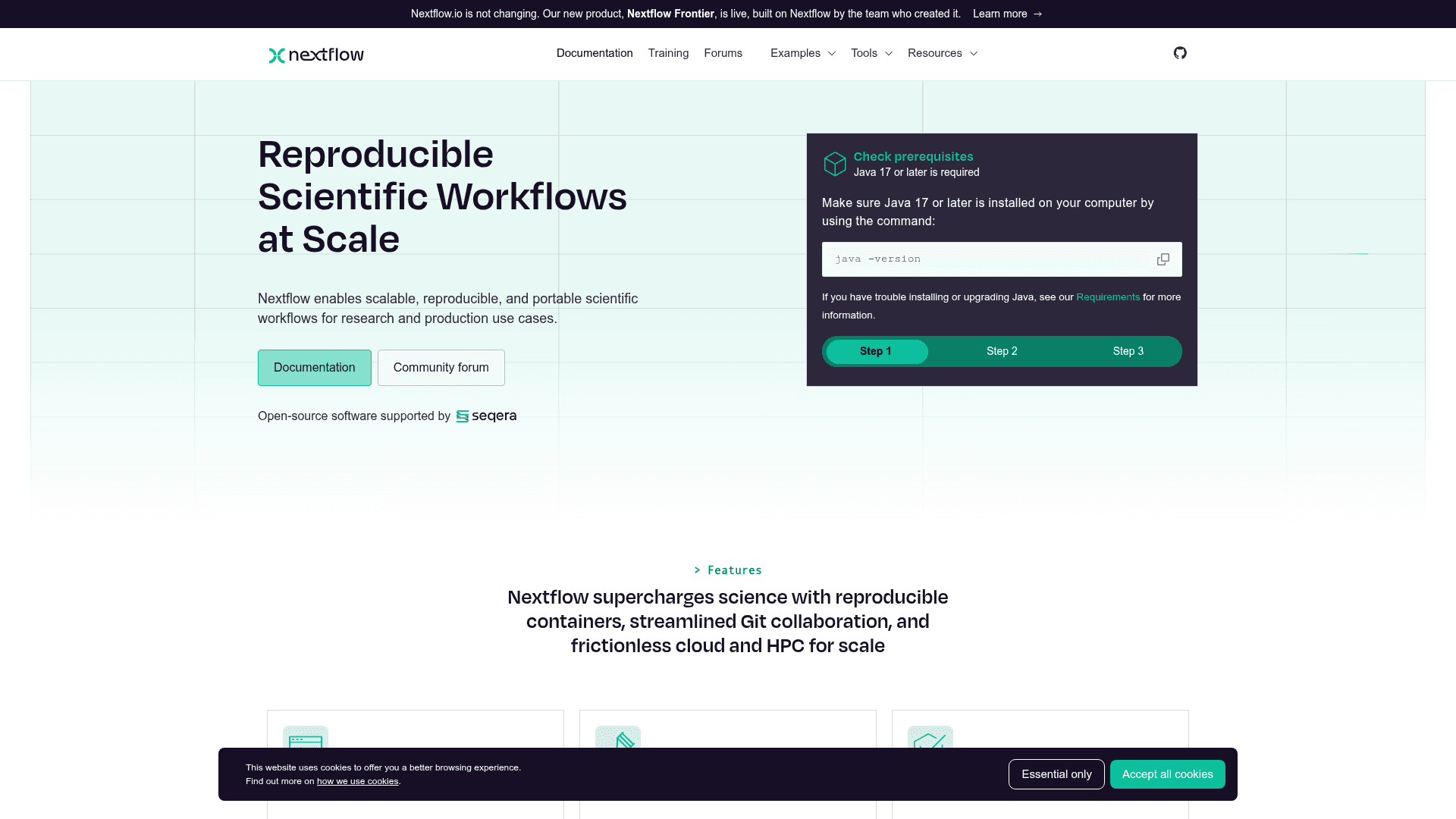Open the how we use cookies link
This screenshot has width=1456, height=819.
coord(357,782)
